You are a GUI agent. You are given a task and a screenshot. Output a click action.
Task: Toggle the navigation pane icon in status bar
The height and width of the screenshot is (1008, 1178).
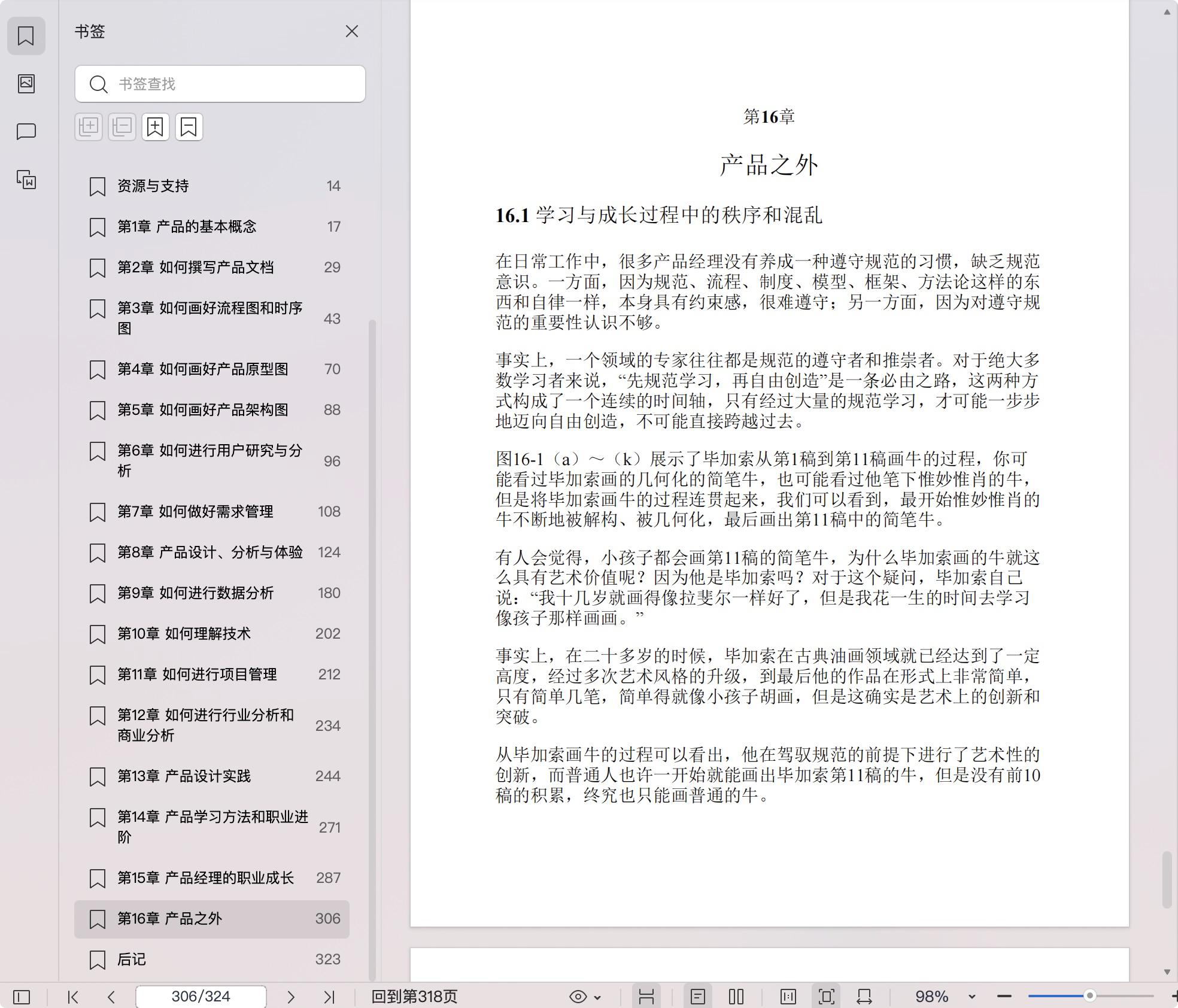tap(22, 997)
